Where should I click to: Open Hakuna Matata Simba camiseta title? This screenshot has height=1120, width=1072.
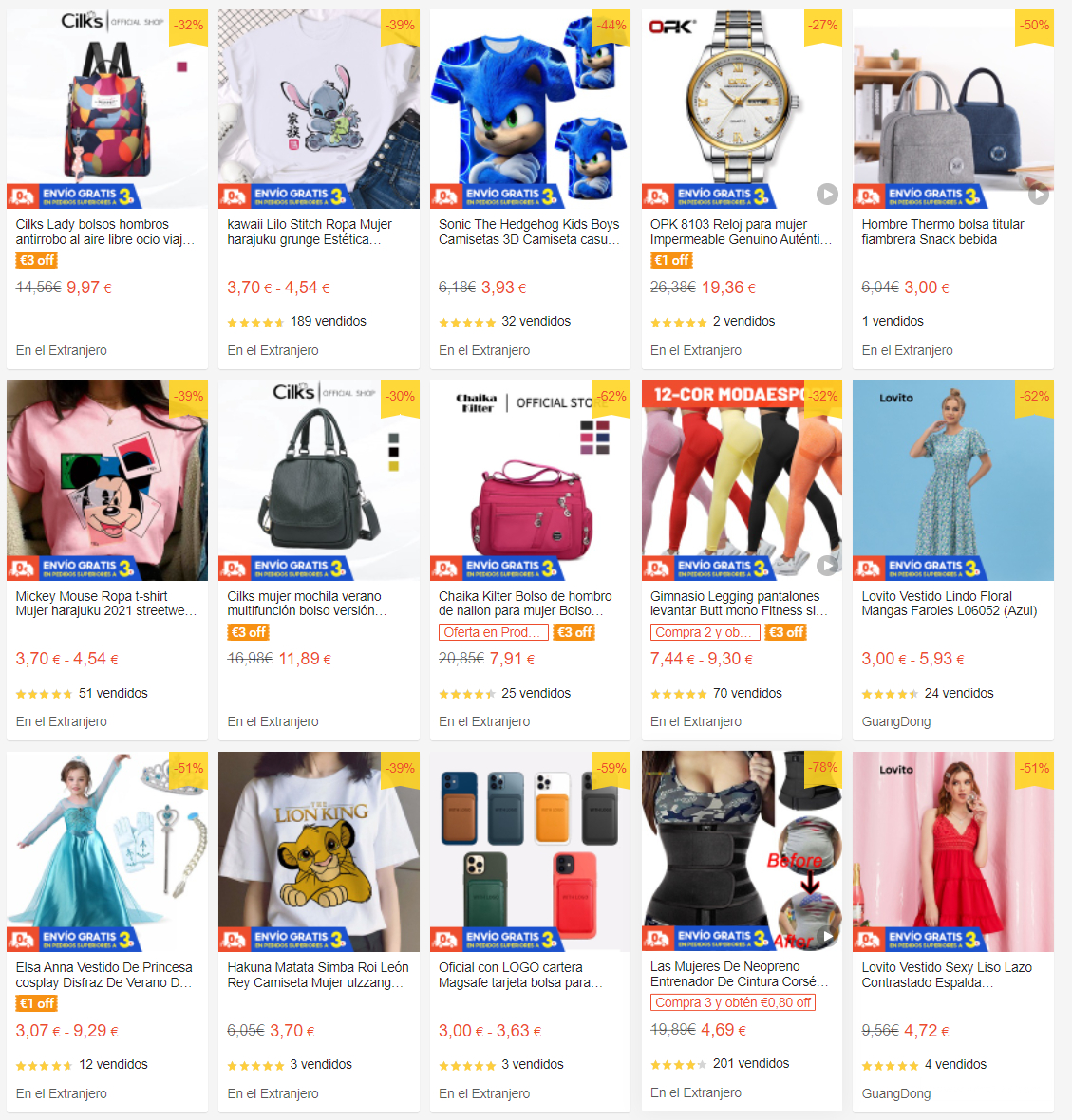click(318, 975)
